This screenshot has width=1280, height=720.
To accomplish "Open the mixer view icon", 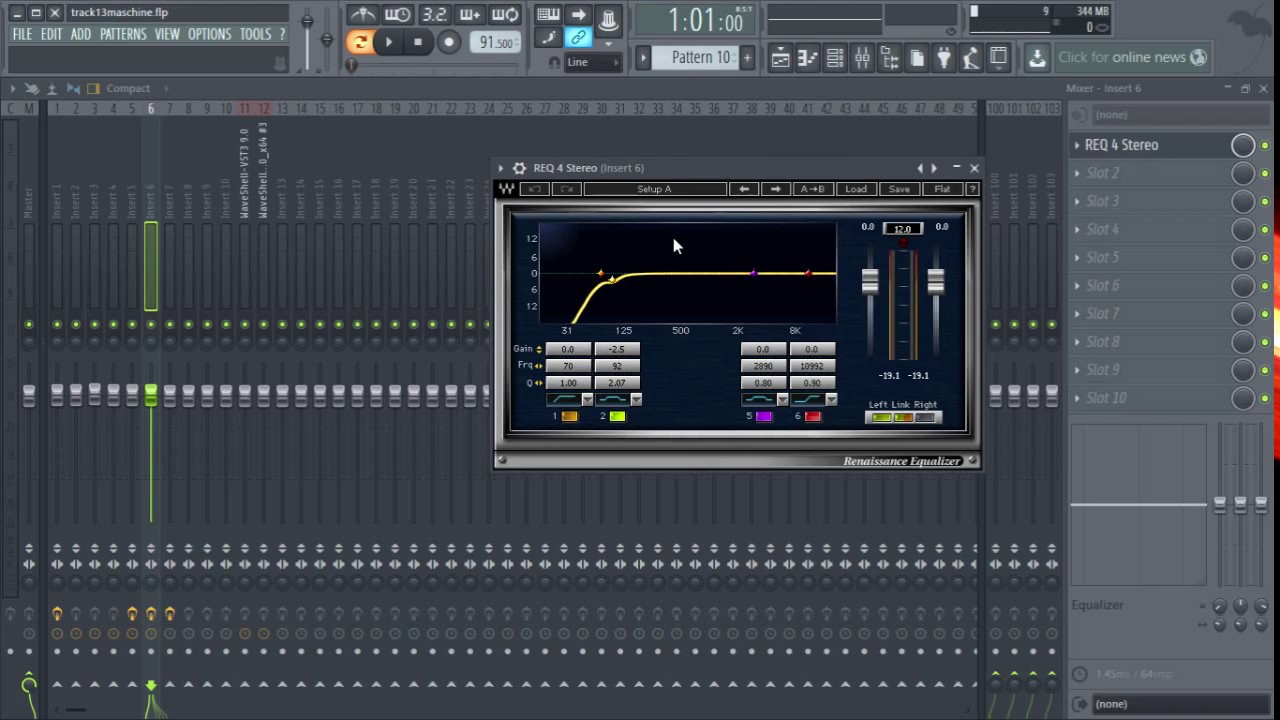I will 862,58.
